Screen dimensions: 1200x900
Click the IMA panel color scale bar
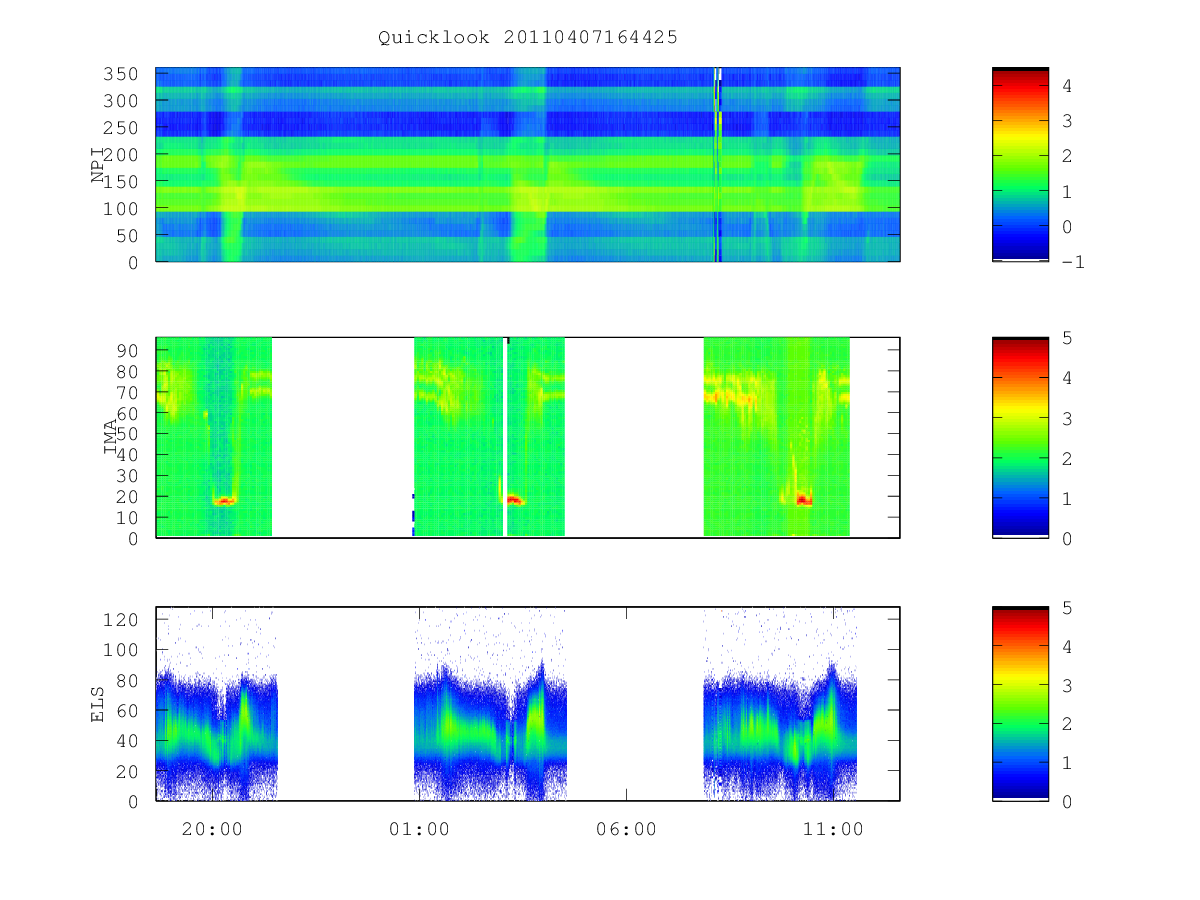point(1020,438)
